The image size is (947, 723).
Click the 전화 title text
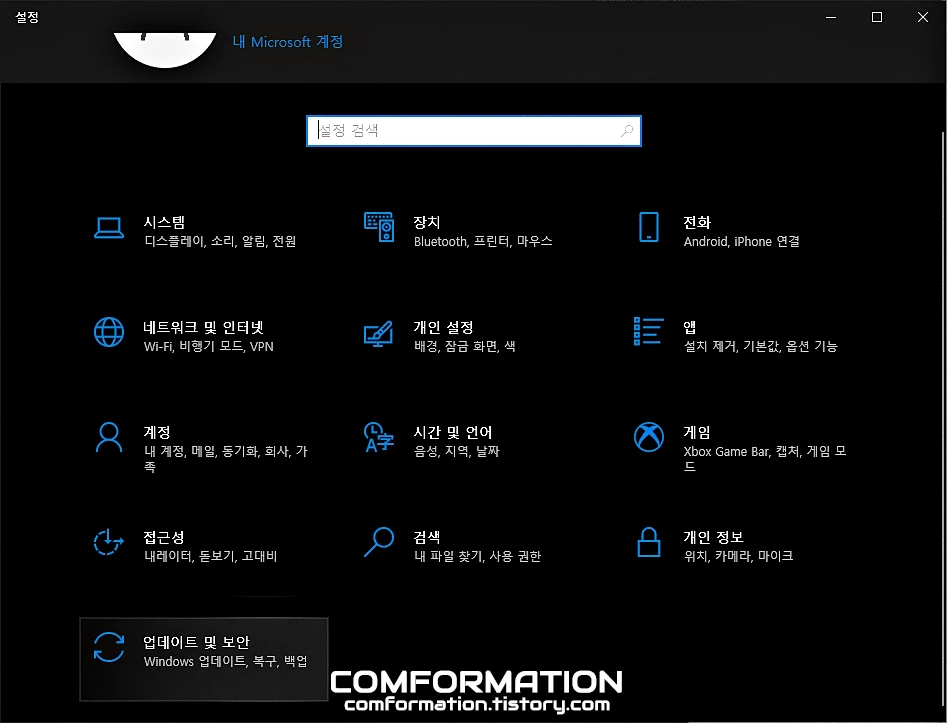click(x=697, y=222)
